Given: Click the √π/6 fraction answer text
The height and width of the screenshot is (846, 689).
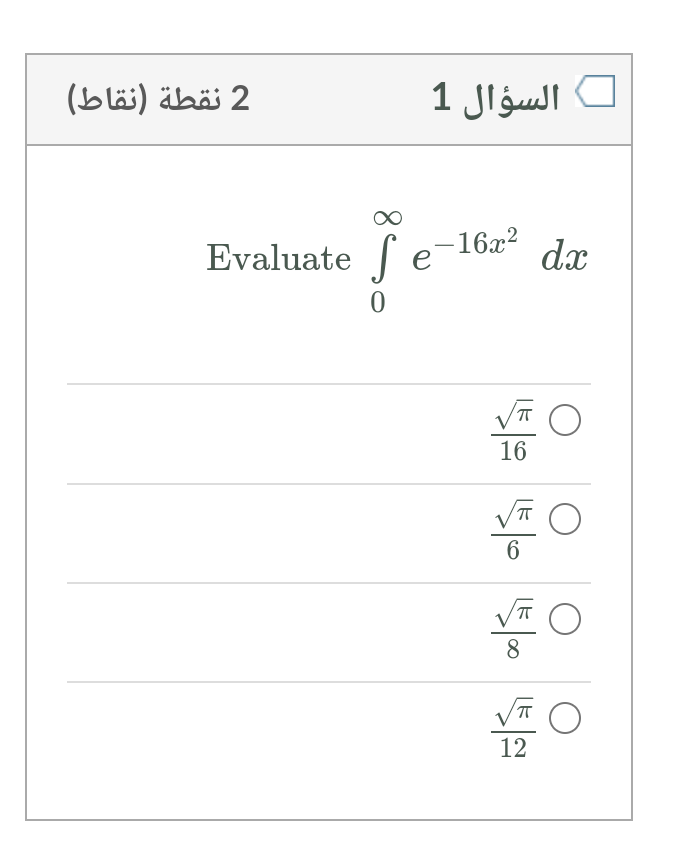Looking at the screenshot, I should [513, 530].
